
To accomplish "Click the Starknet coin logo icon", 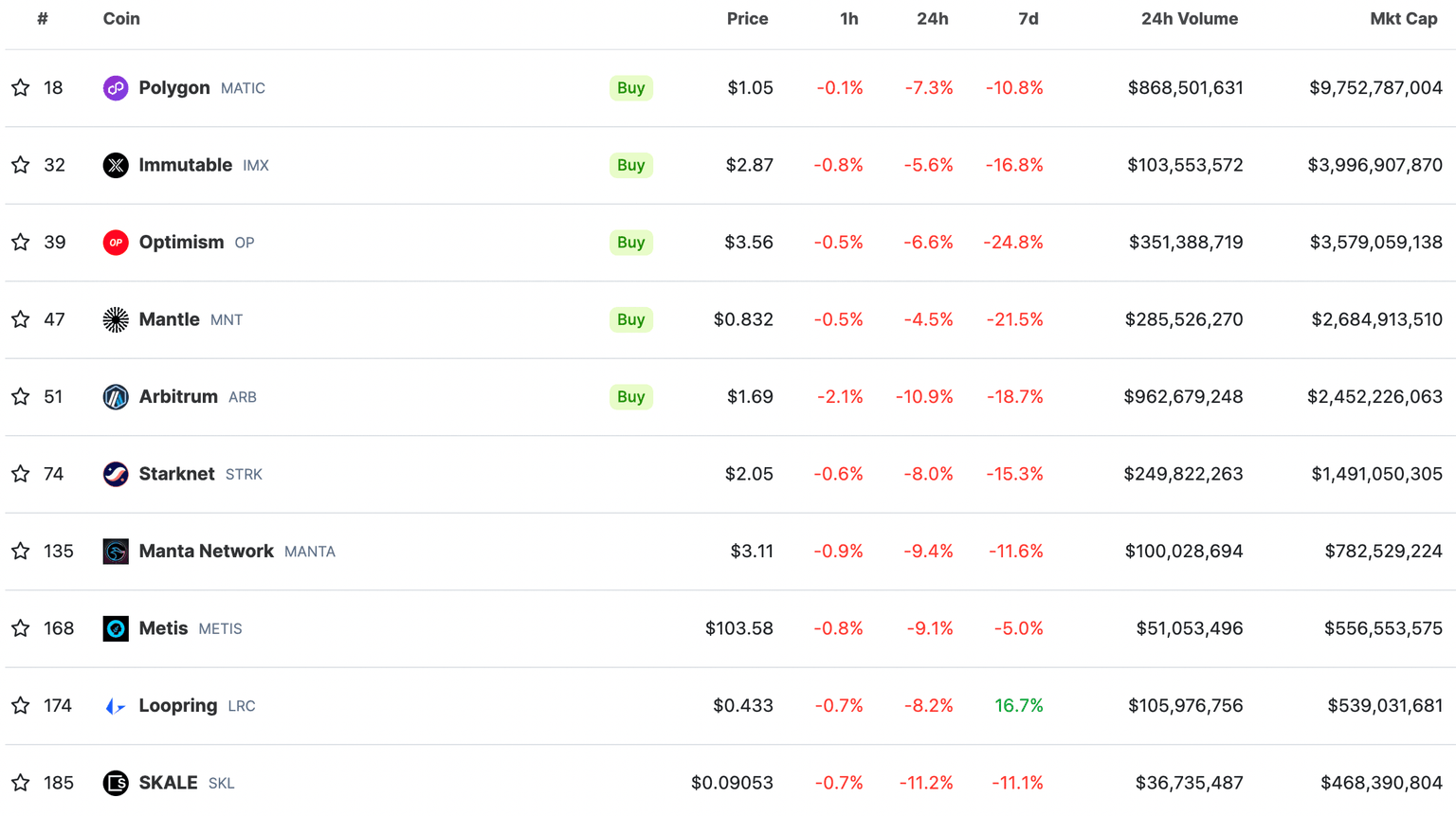I will [116, 474].
